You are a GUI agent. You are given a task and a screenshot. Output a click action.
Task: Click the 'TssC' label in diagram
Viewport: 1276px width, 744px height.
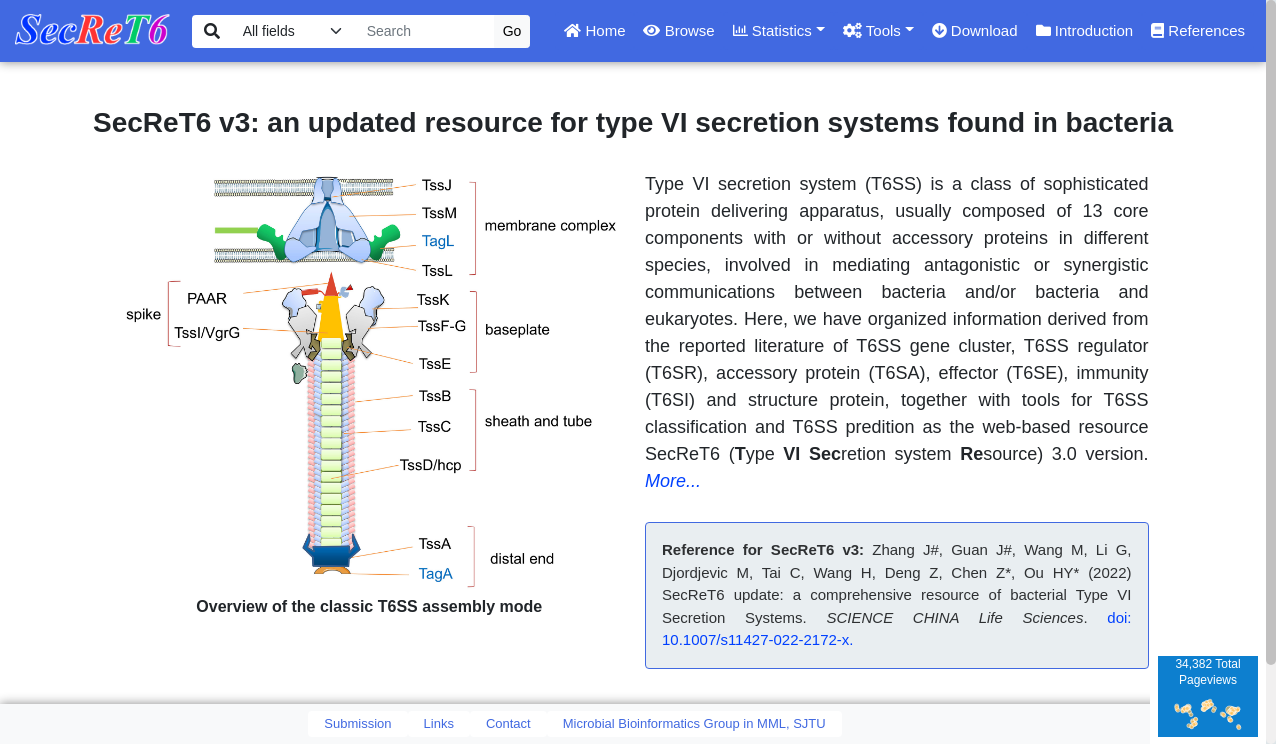(x=435, y=427)
